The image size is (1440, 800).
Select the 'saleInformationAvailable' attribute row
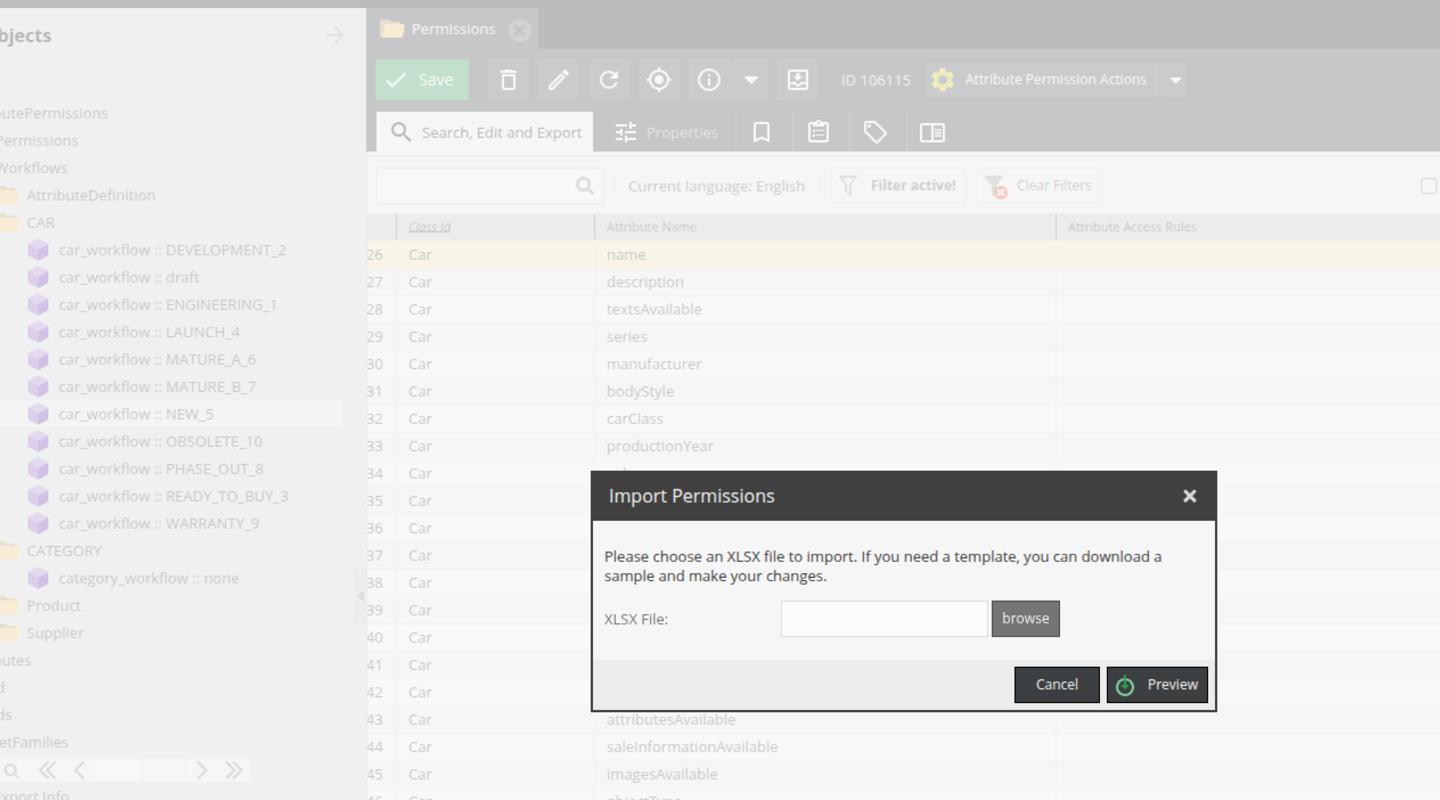(x=903, y=747)
